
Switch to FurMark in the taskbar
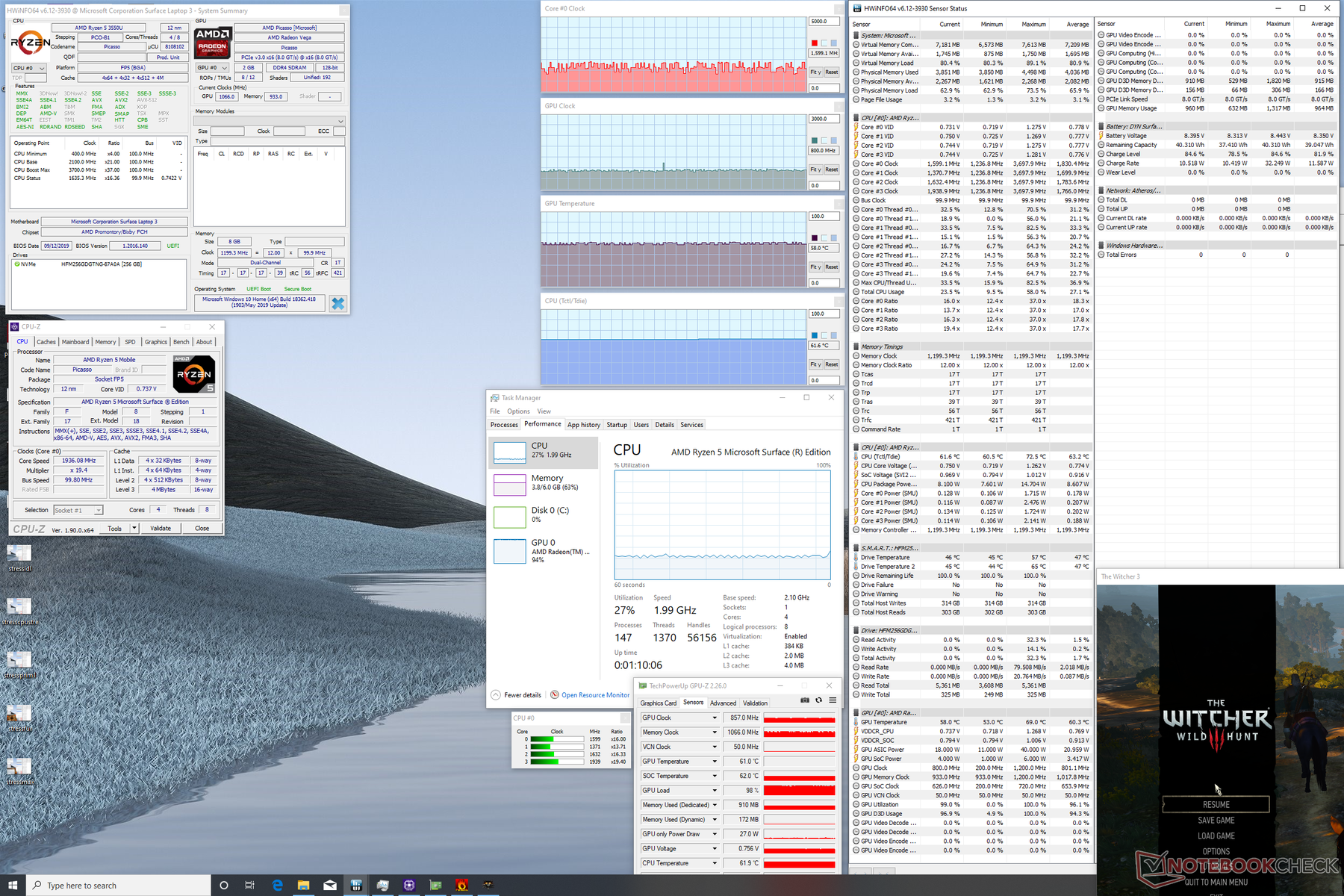pyautogui.click(x=461, y=886)
